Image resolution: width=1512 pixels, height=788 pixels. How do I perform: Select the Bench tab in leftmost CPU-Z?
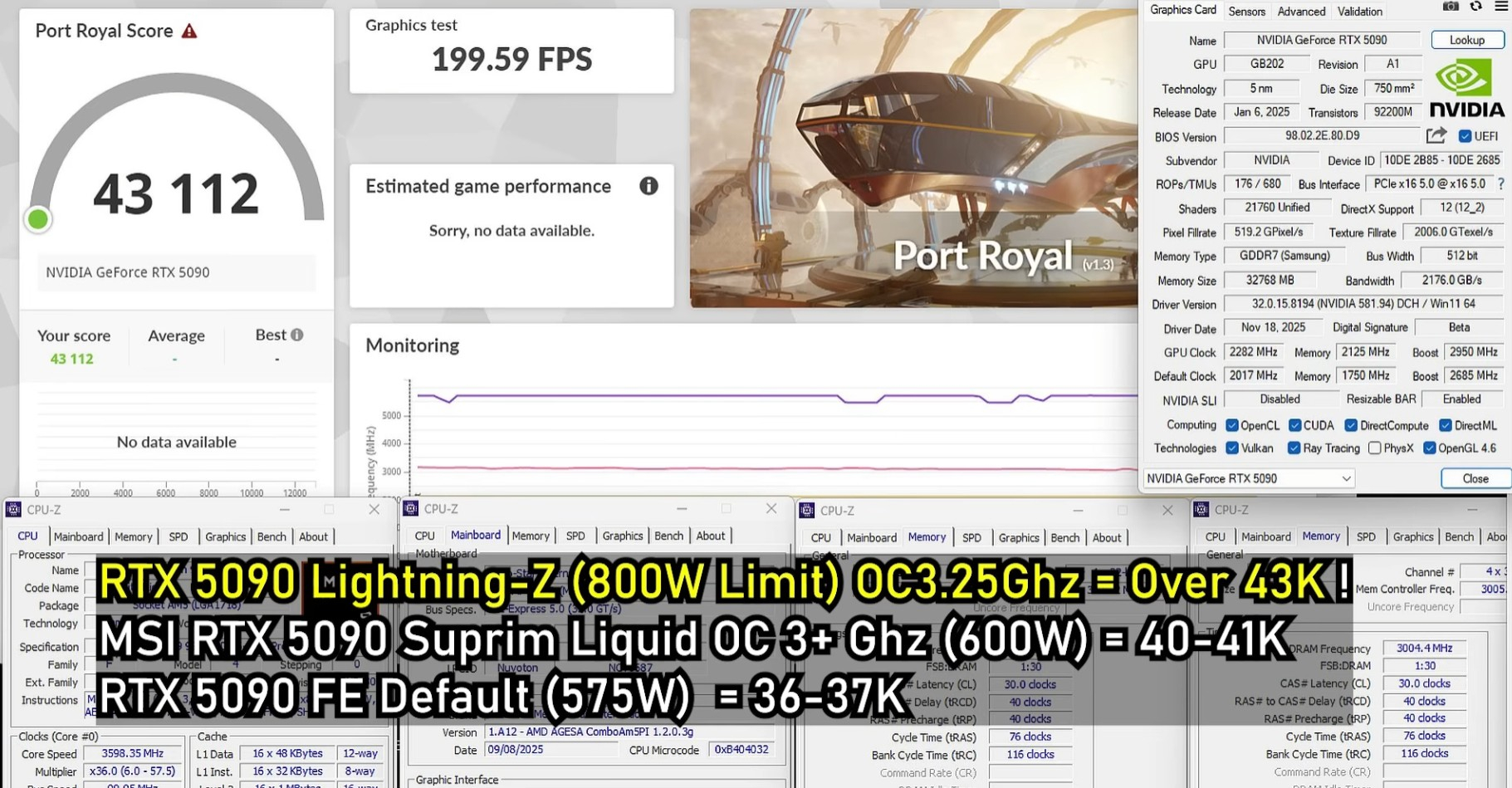(x=271, y=536)
